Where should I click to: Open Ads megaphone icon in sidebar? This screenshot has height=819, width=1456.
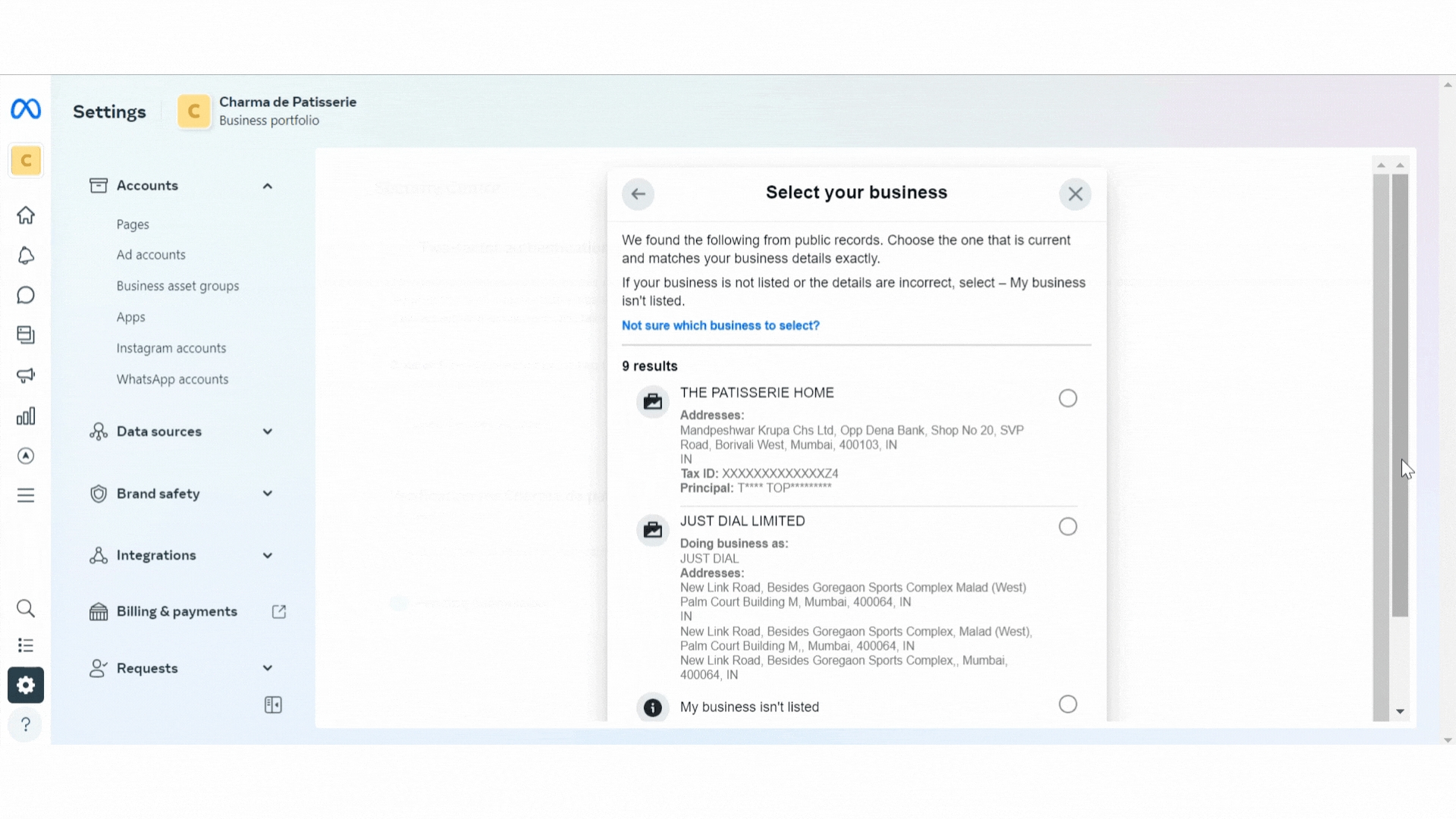[26, 375]
